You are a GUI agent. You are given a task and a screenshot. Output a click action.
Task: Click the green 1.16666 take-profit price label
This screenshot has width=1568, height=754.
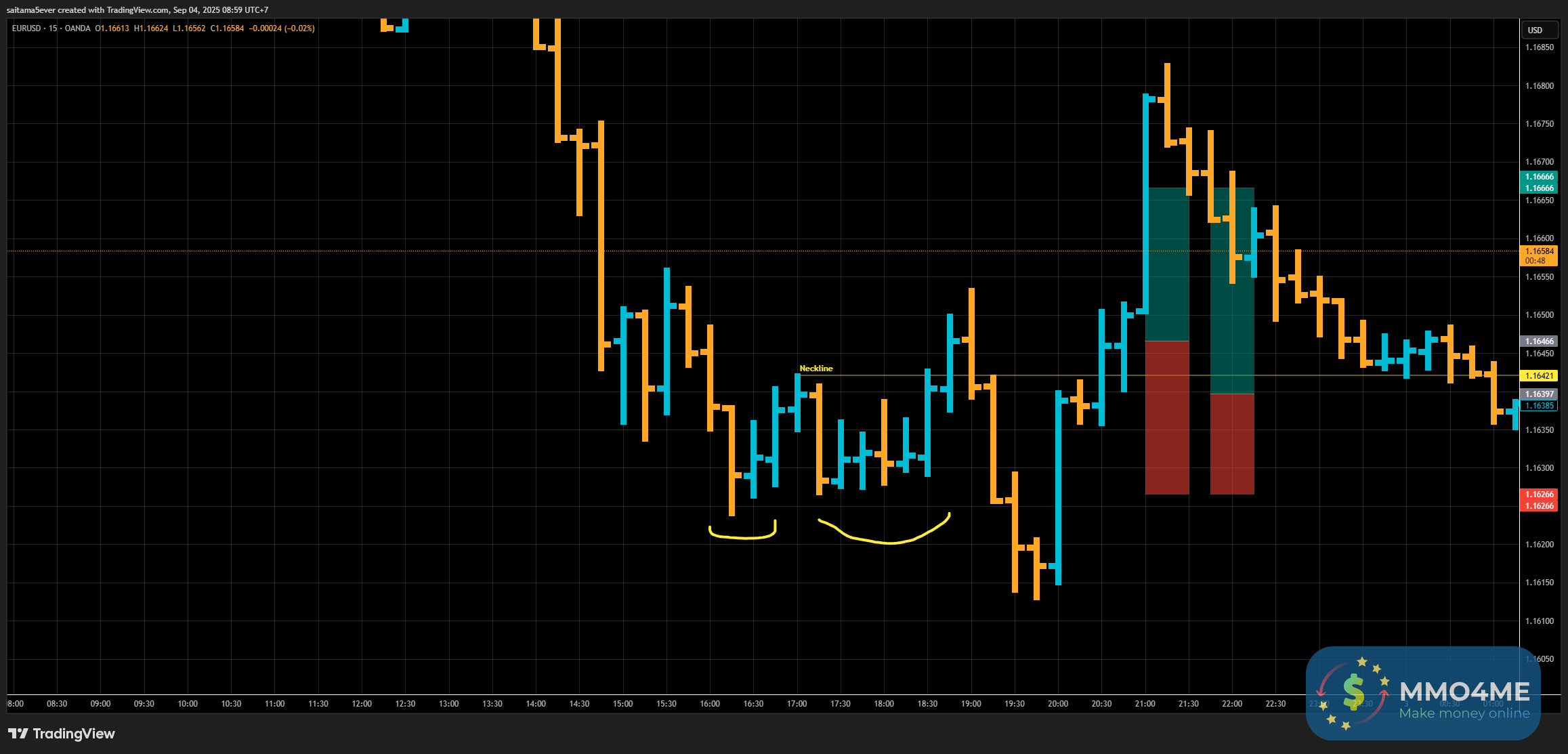point(1539,177)
